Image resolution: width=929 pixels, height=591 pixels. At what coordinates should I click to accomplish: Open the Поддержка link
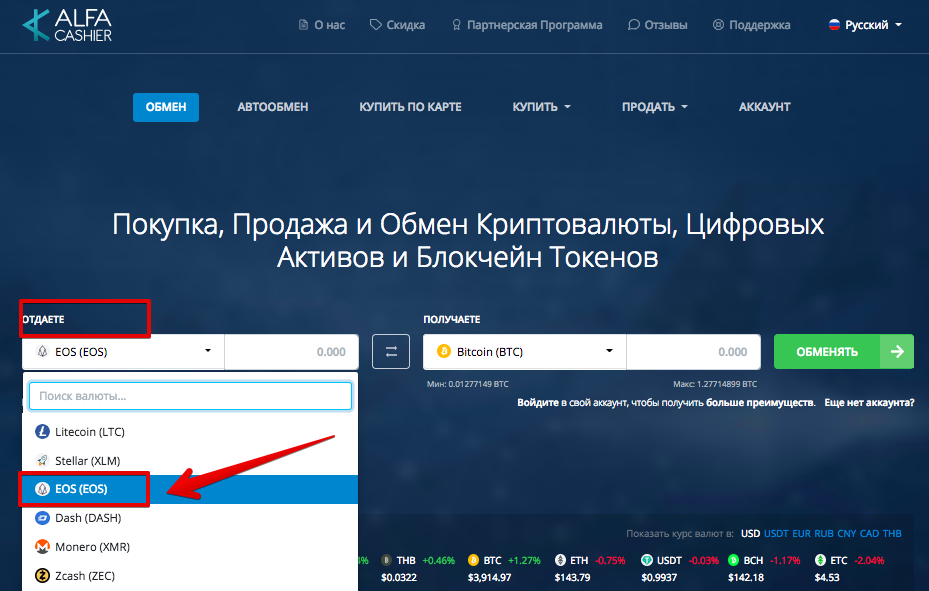(751, 25)
